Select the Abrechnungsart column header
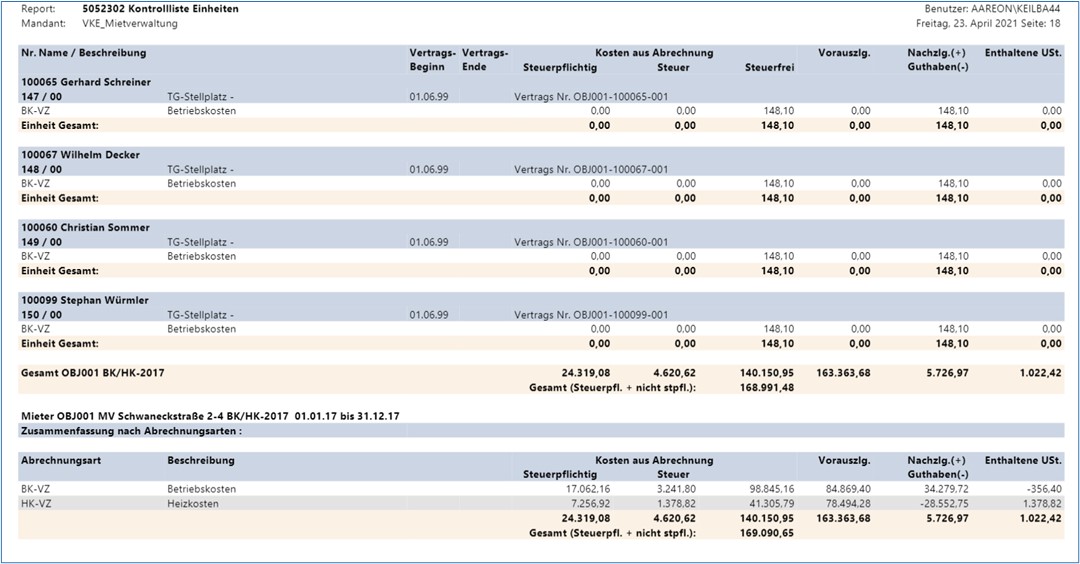The width and height of the screenshot is (1080, 564). click(x=61, y=461)
